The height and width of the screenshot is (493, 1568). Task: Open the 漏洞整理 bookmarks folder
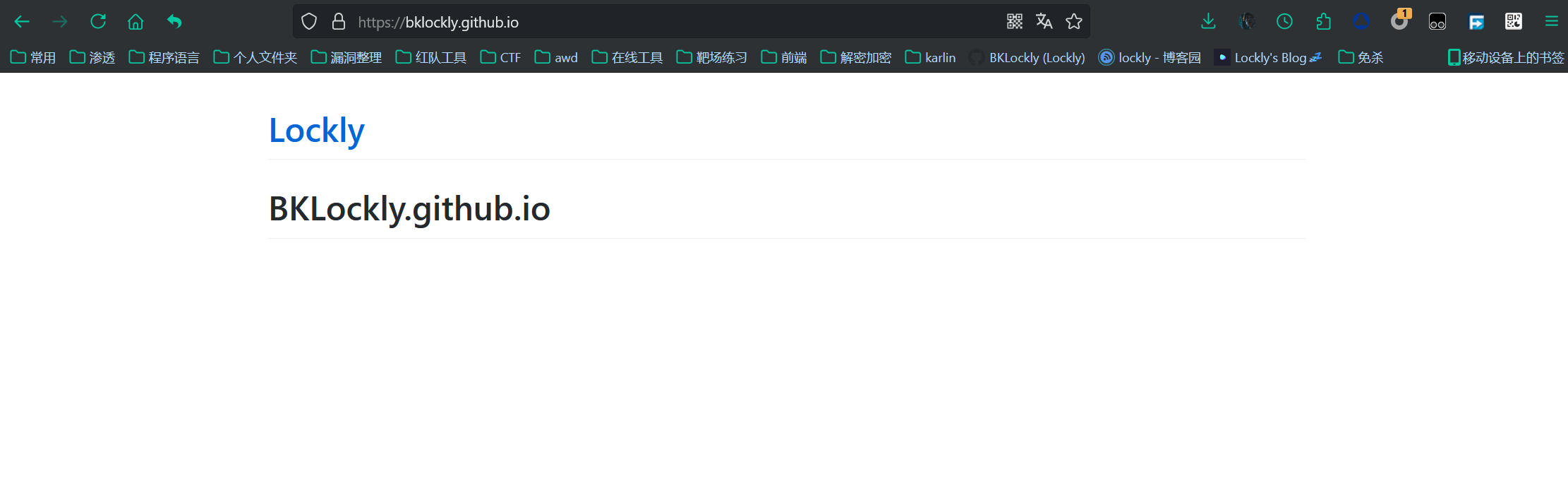346,57
